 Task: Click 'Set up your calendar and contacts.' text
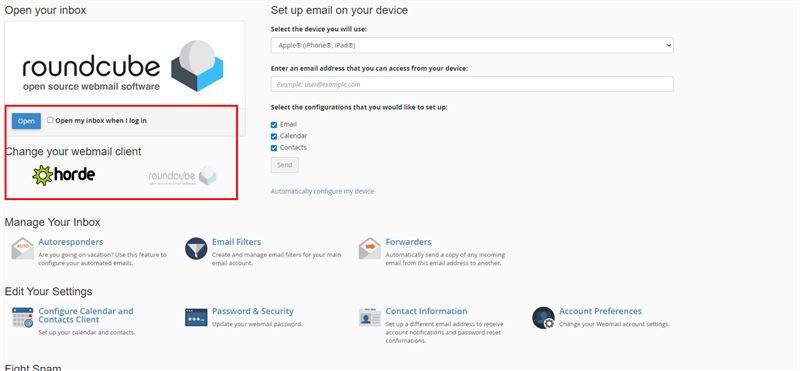point(87,333)
